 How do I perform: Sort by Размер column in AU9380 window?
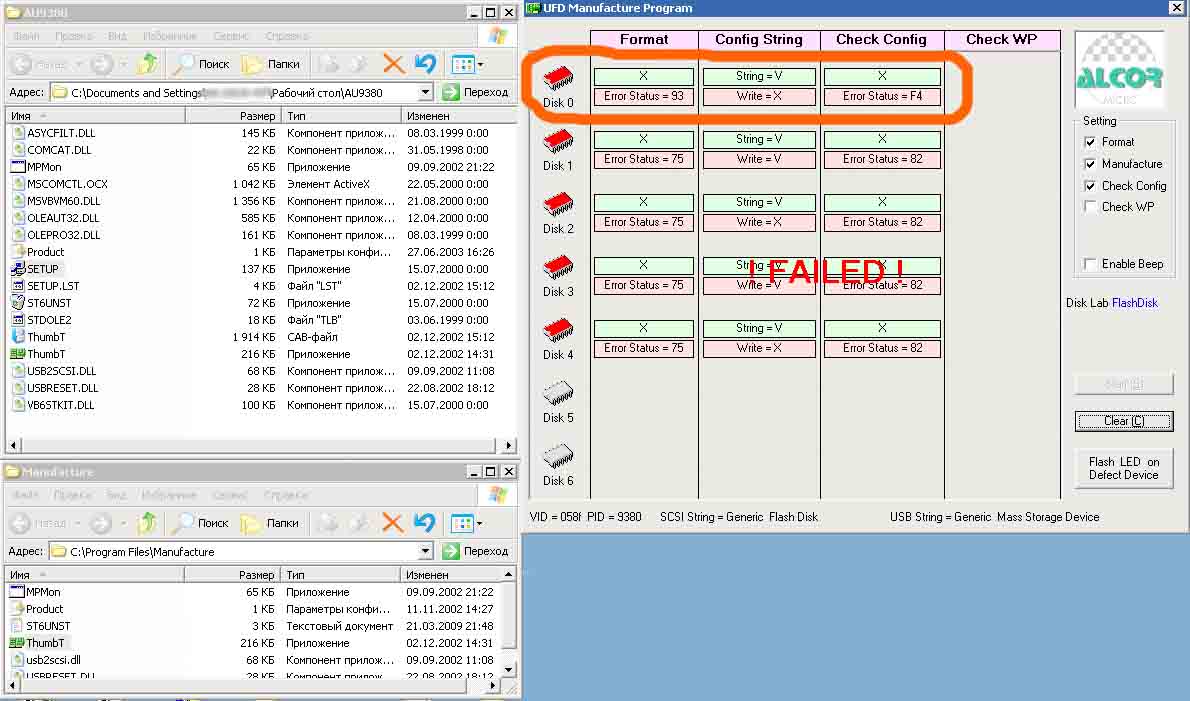tap(233, 116)
